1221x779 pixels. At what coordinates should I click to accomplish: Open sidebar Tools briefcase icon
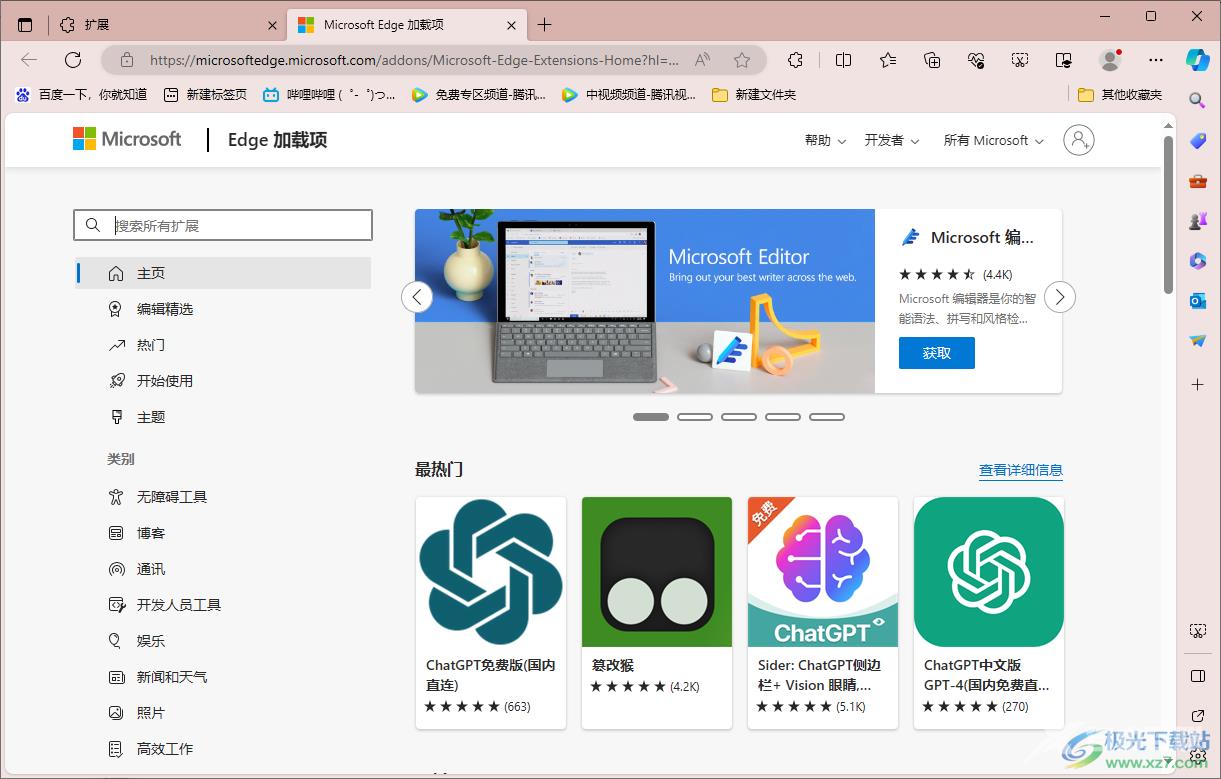1198,181
